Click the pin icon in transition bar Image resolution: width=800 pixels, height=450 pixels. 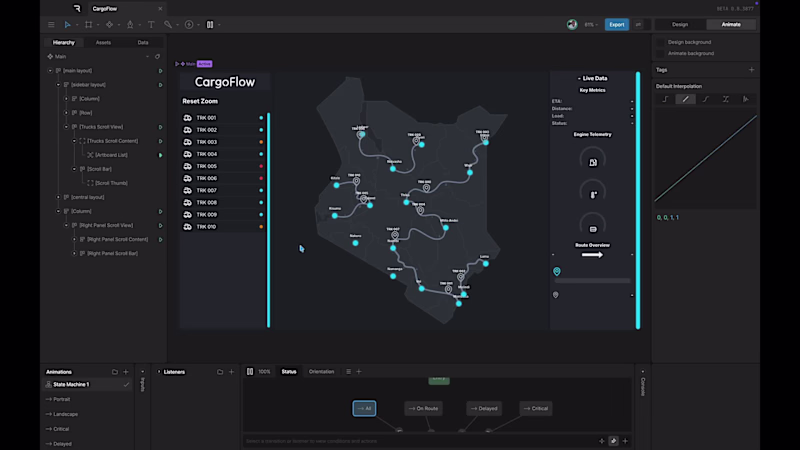(613, 441)
